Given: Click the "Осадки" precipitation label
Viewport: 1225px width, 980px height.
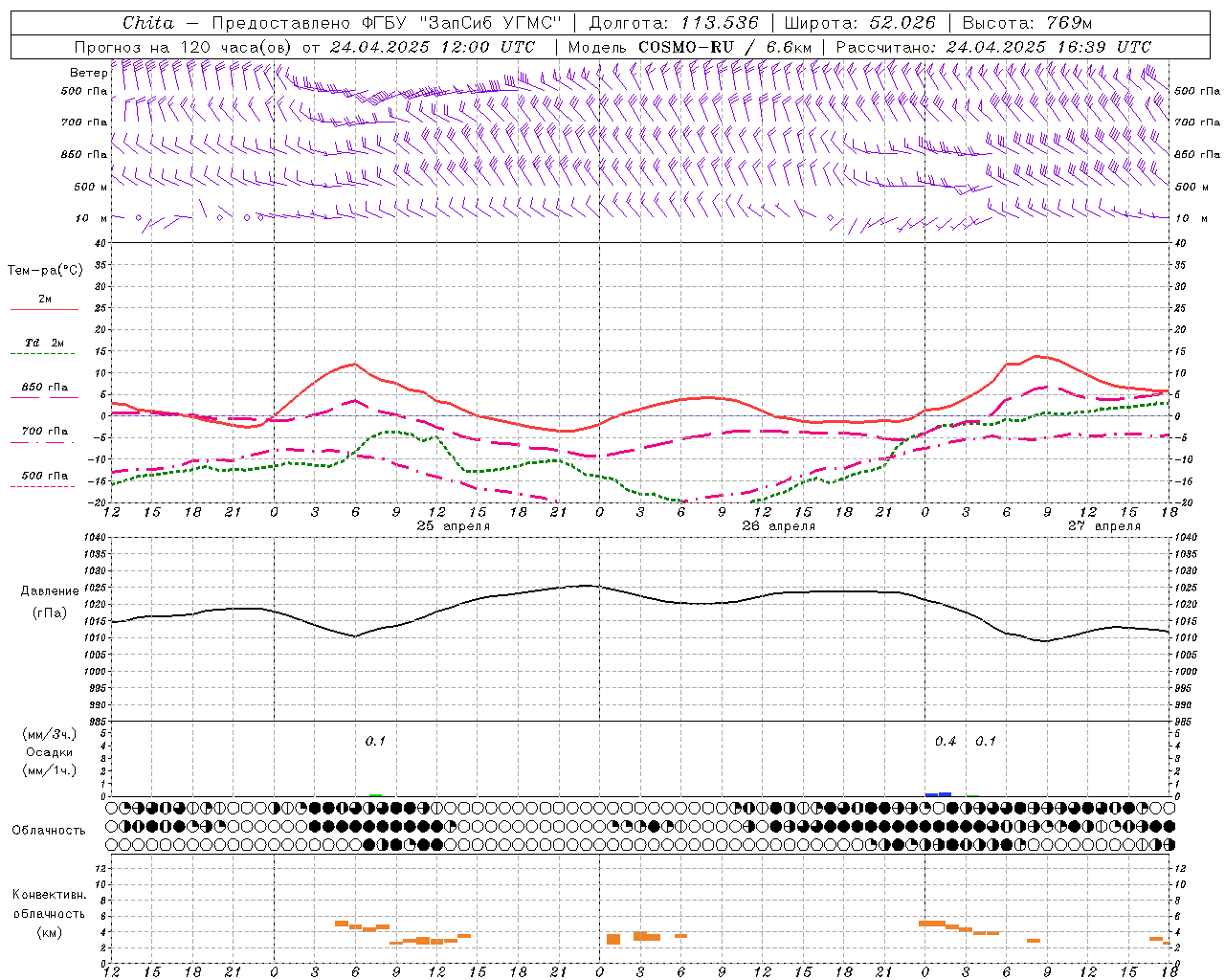Looking at the screenshot, I should coord(49,752).
